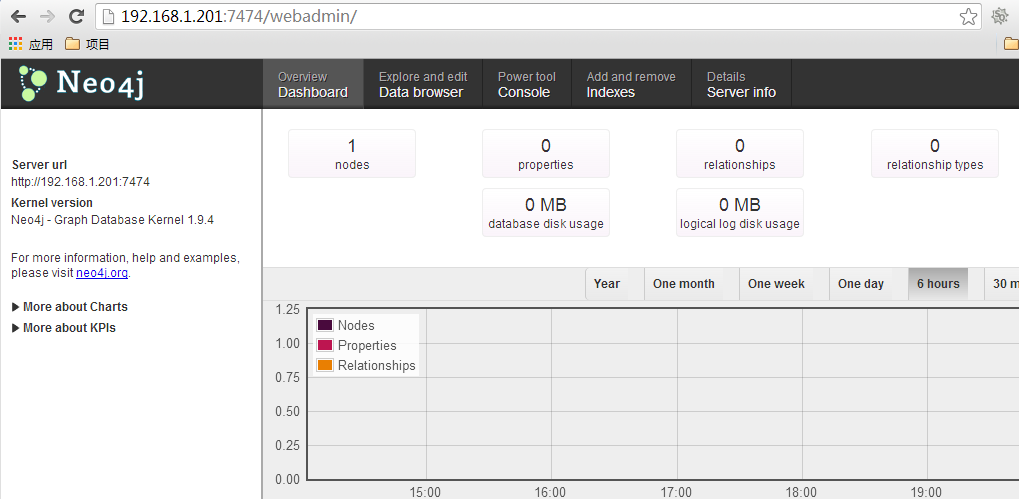Screen dimensions: 1019x499
Task: Click the 0.50 y-axis label
Action: point(287,411)
